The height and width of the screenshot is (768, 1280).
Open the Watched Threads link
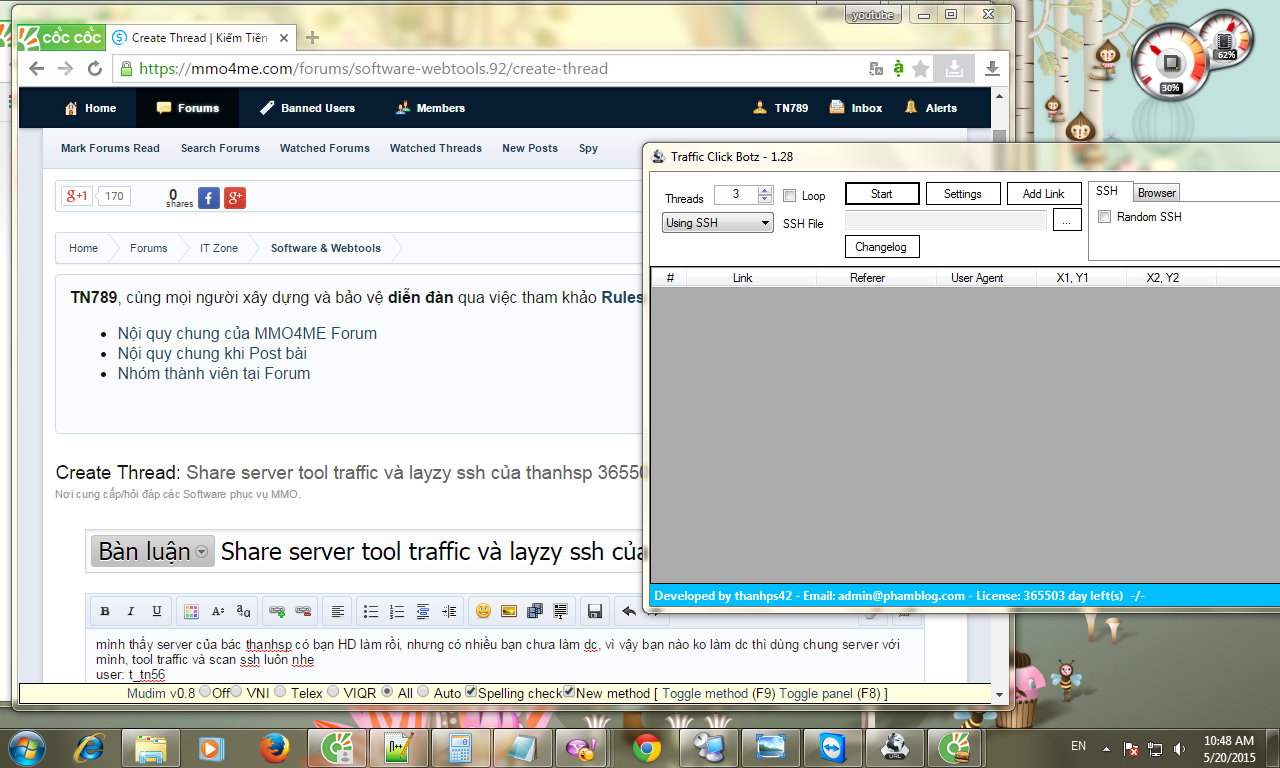tap(436, 148)
